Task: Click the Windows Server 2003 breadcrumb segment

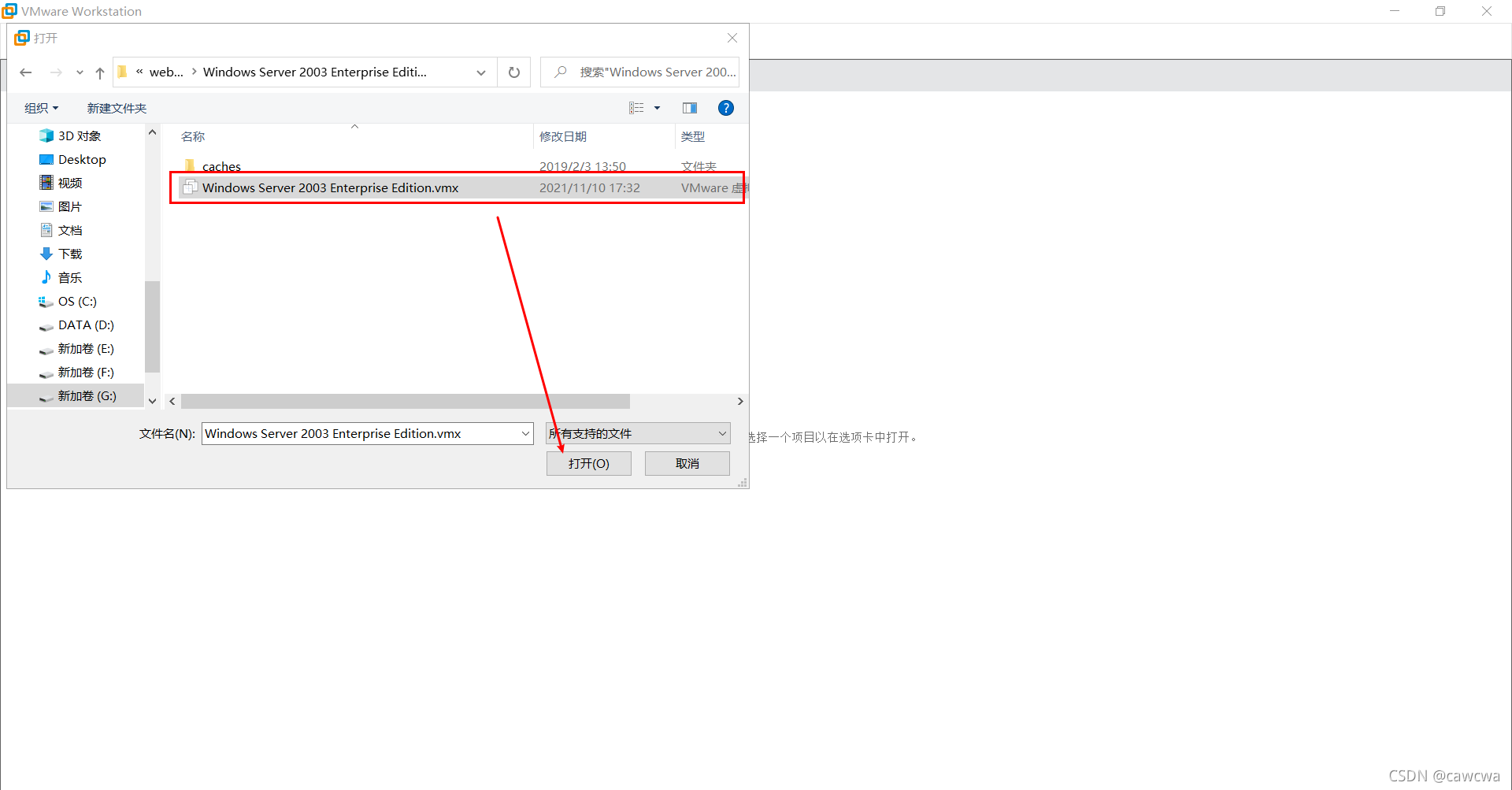Action: 315,72
